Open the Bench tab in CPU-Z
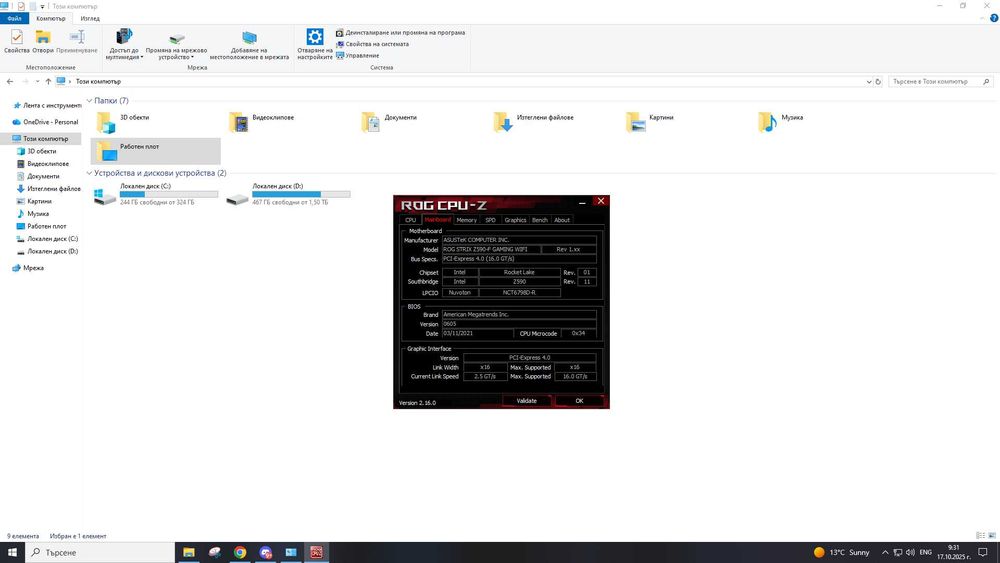The width and height of the screenshot is (1000, 563). 540,220
